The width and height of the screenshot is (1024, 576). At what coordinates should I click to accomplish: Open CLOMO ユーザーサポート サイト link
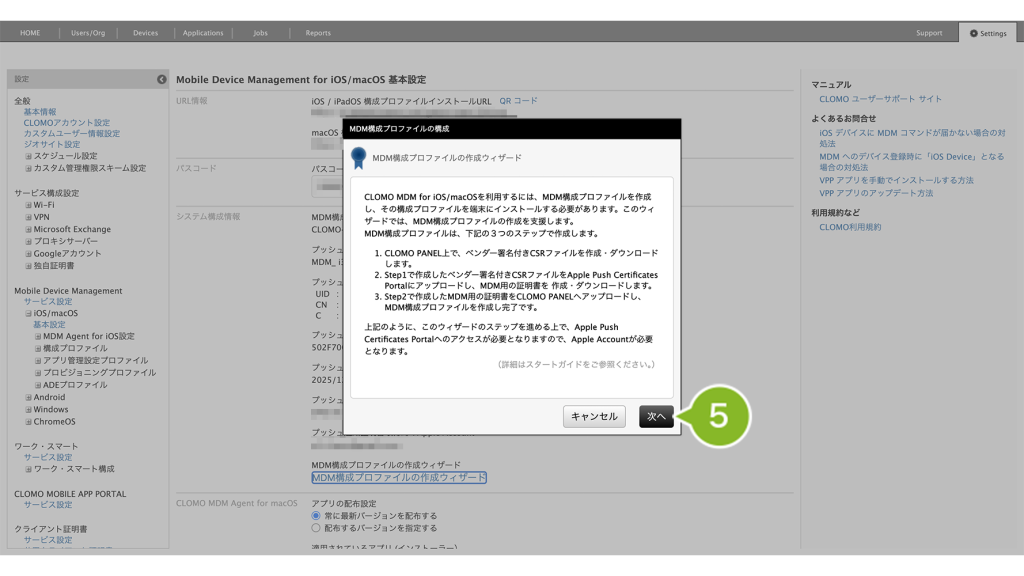880,99
